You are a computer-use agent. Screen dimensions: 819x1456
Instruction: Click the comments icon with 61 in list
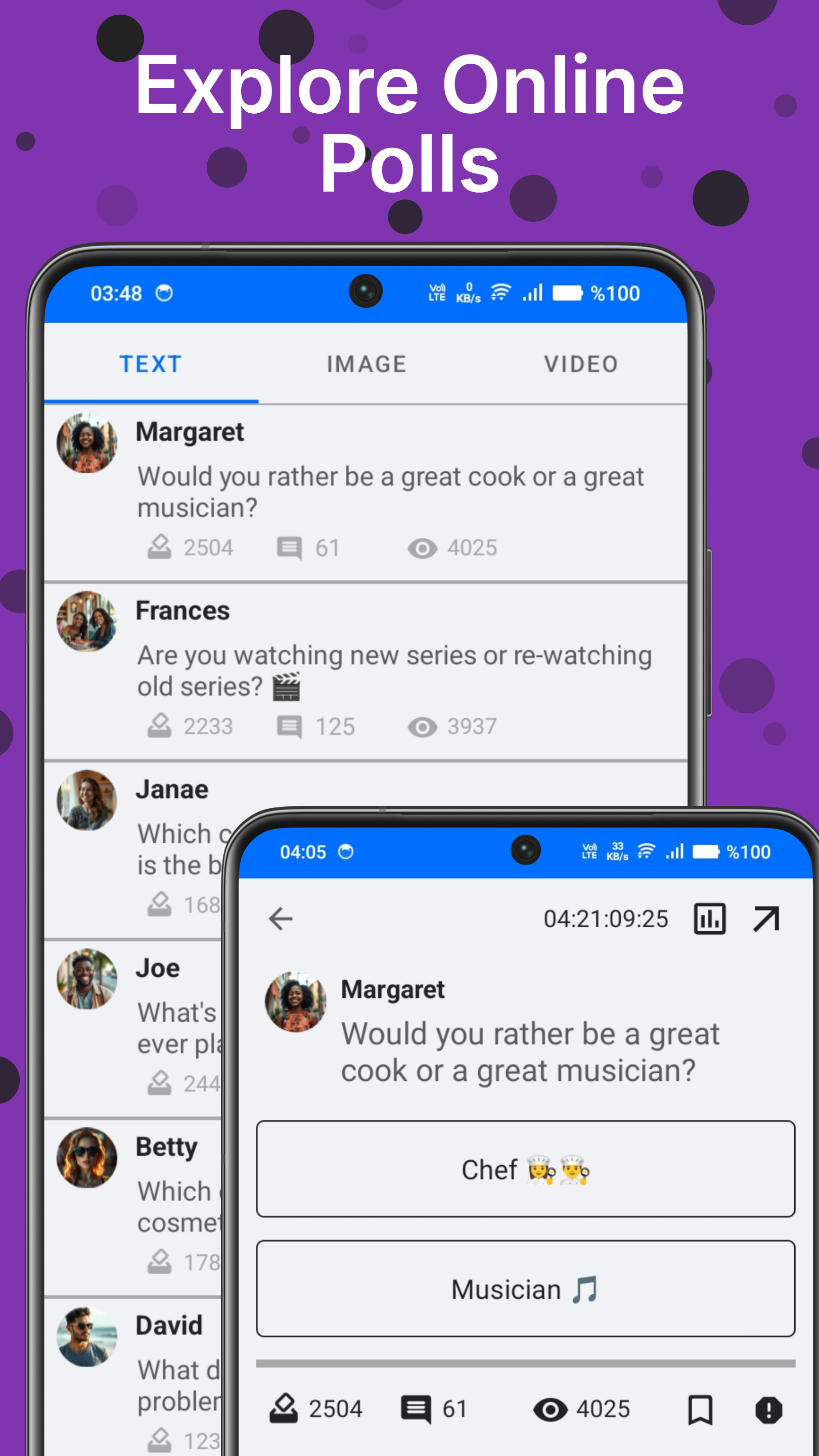click(x=289, y=548)
